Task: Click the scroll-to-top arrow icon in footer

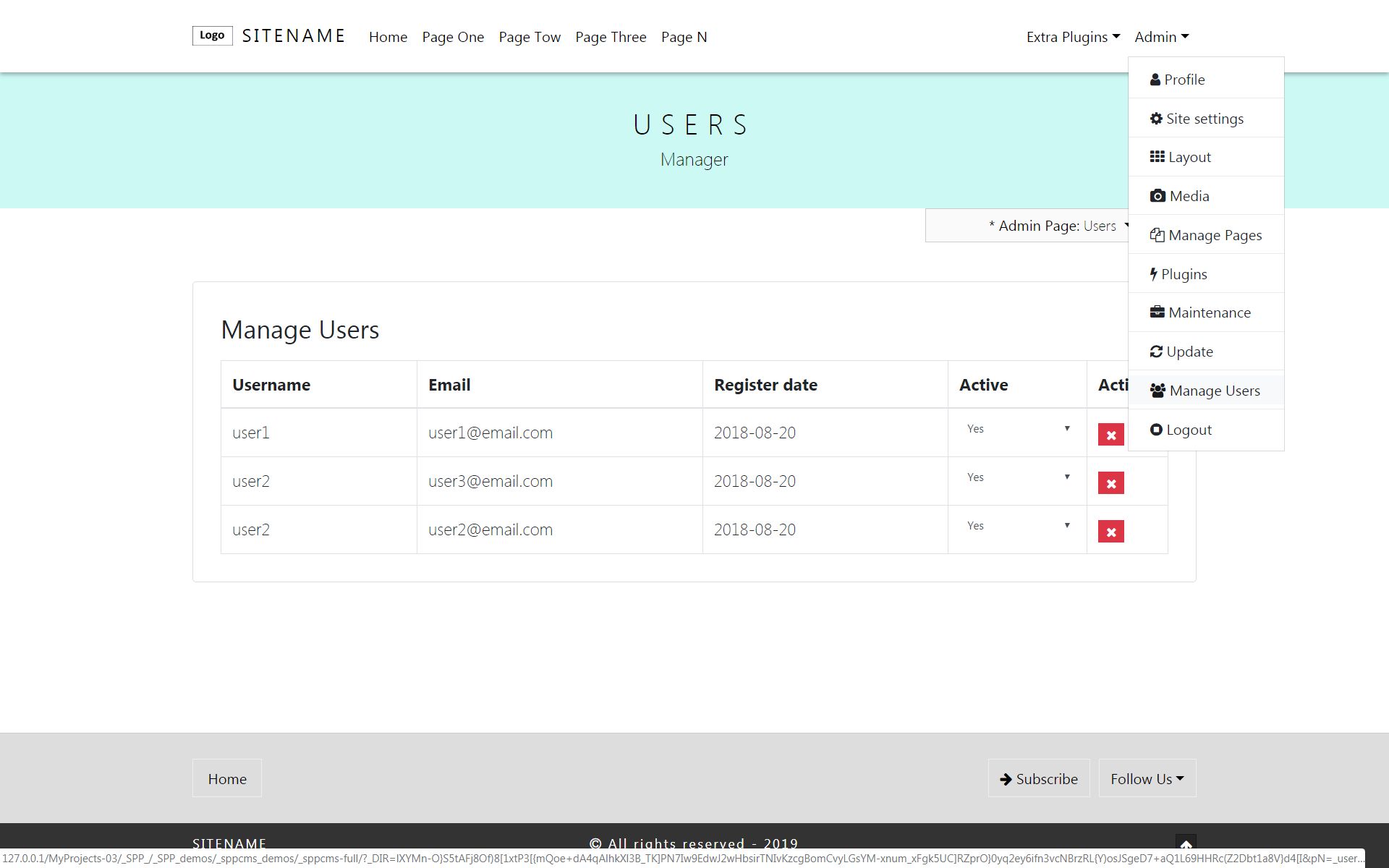Action: 1185,844
